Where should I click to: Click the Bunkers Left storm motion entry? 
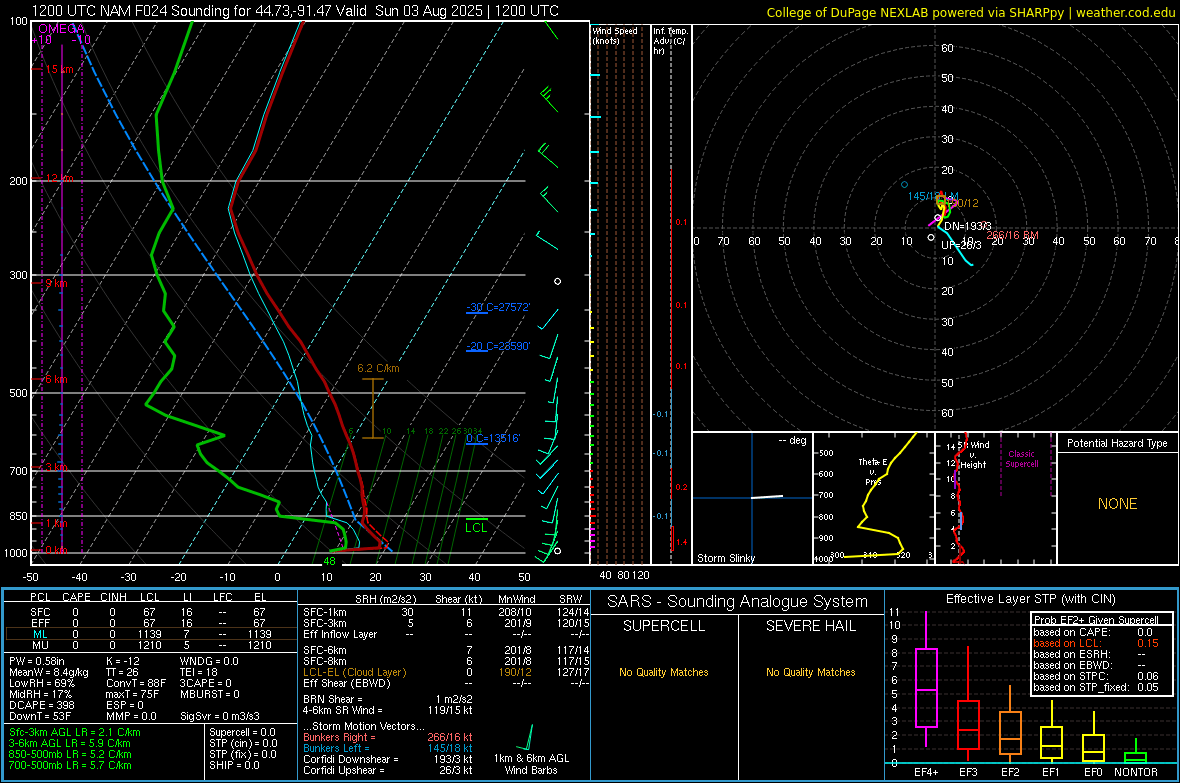tap(388, 748)
